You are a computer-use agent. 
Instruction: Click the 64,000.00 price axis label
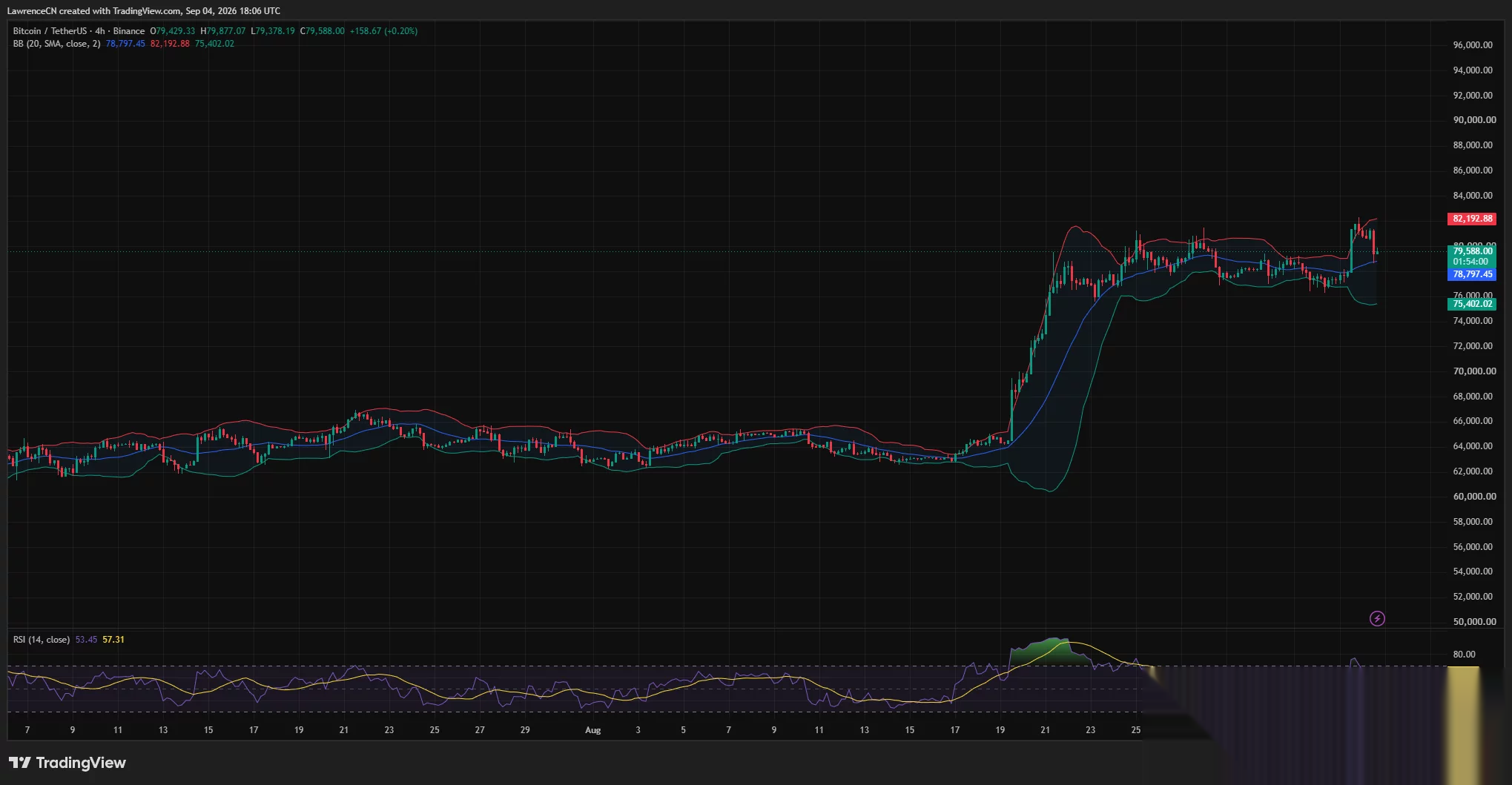pos(1473,446)
